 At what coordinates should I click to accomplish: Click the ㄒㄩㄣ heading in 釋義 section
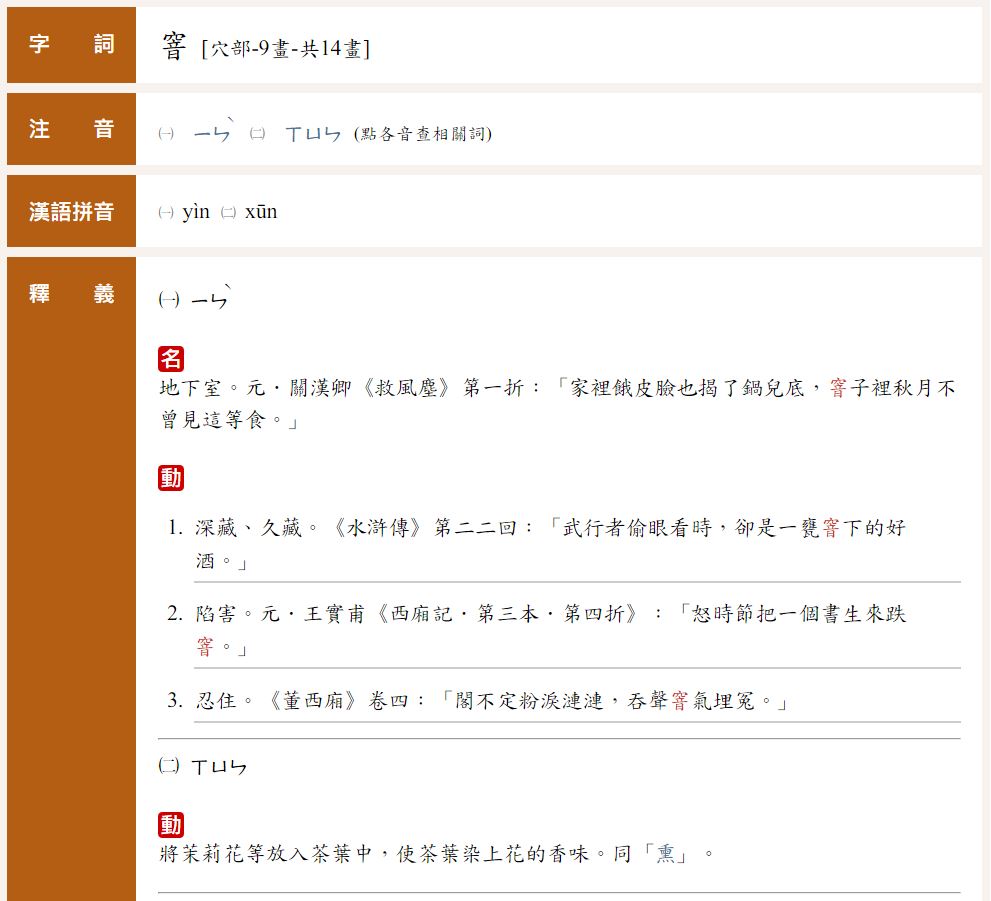click(x=218, y=768)
